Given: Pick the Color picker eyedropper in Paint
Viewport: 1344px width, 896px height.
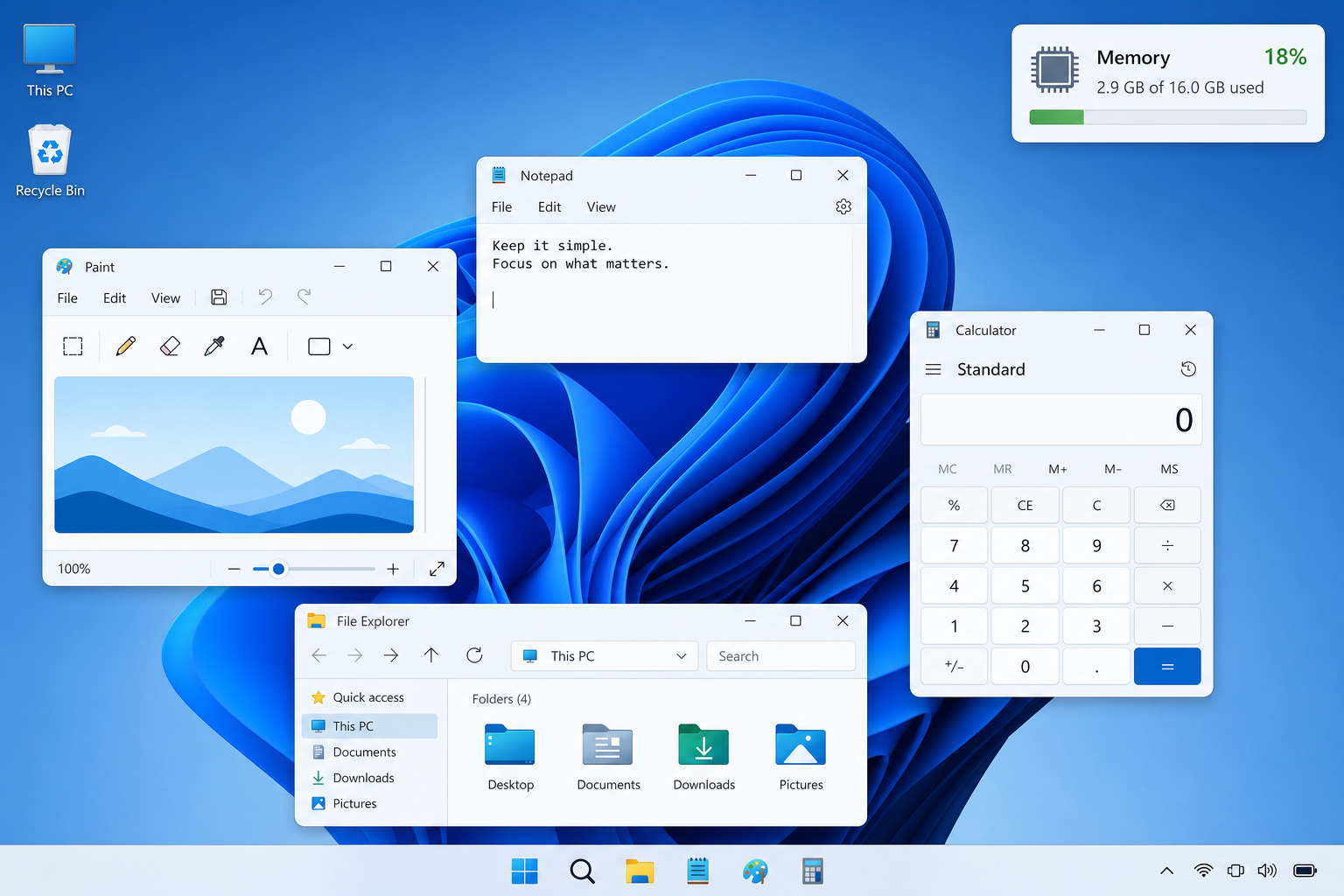Looking at the screenshot, I should pyautogui.click(x=214, y=346).
